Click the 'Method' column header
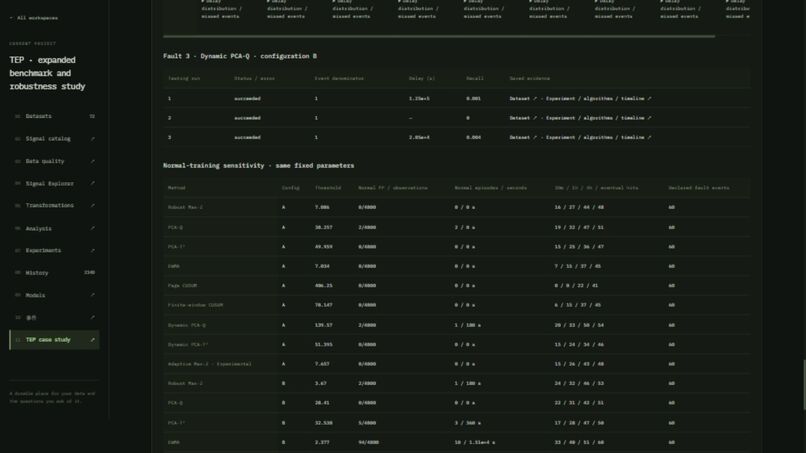The width and height of the screenshot is (806, 453). pyautogui.click(x=176, y=188)
